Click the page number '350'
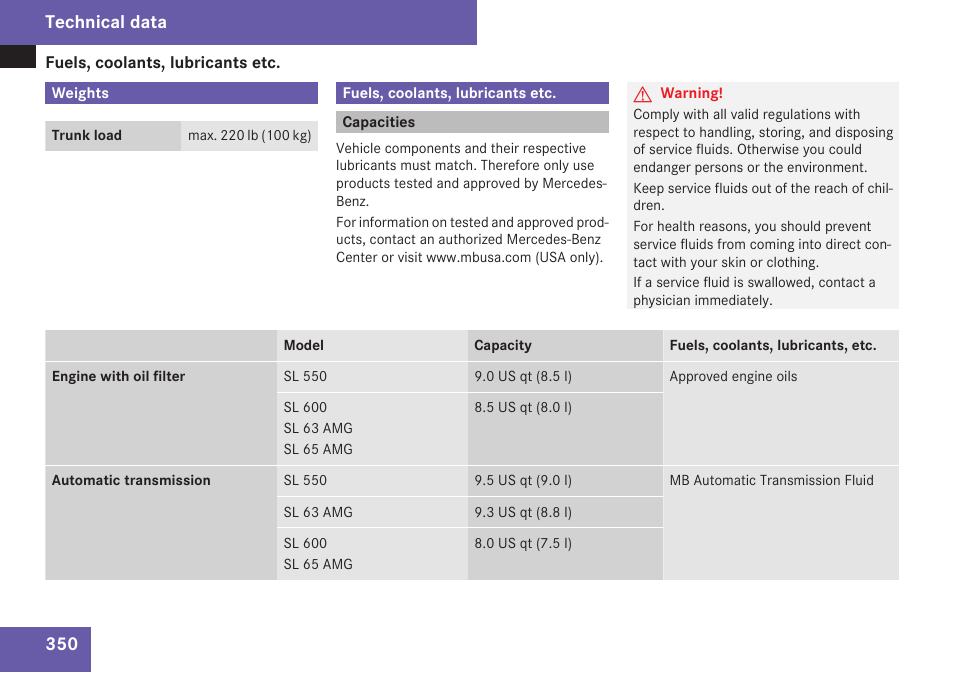The height and width of the screenshot is (673, 954). (62, 644)
